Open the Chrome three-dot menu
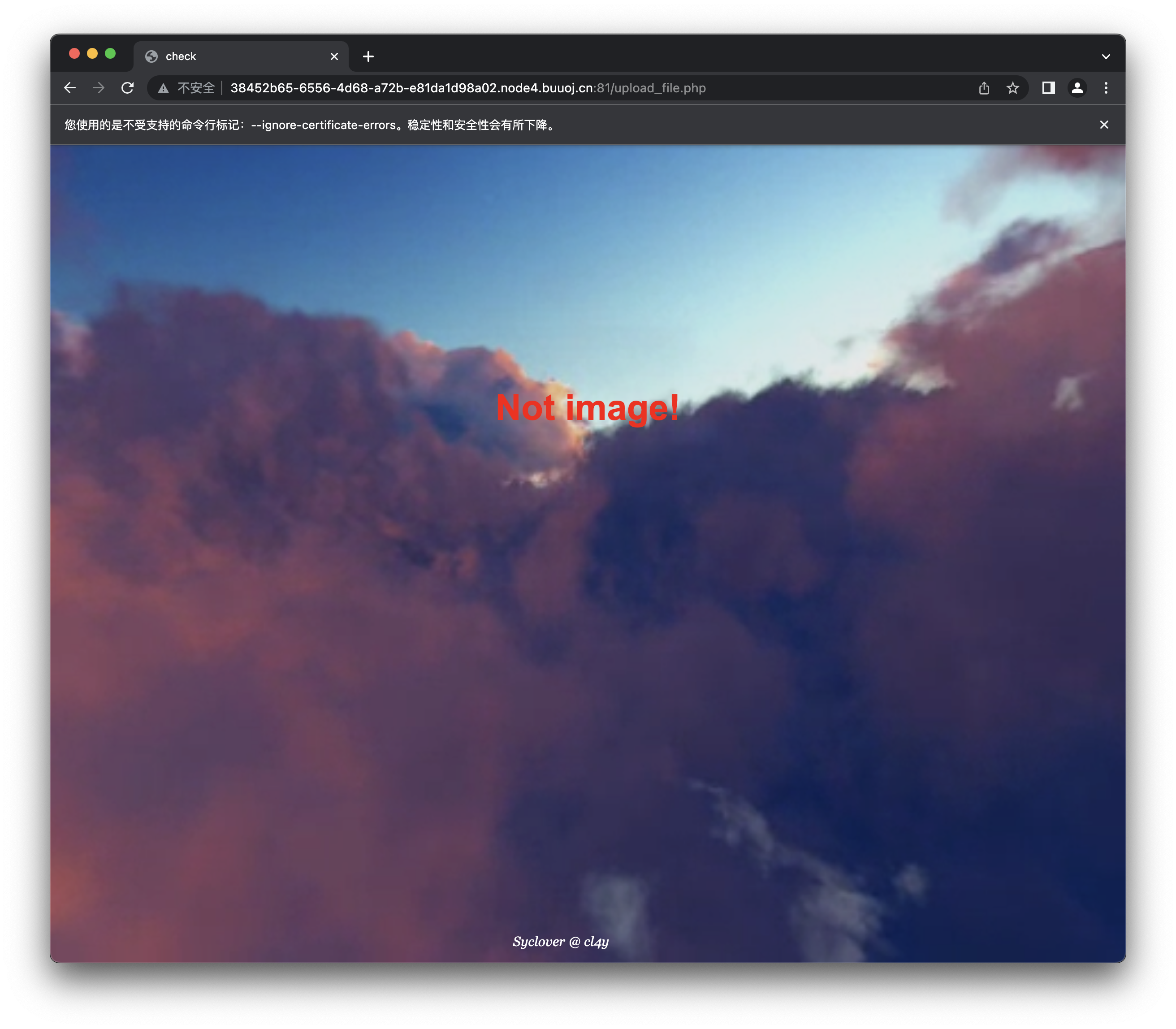This screenshot has height=1029, width=1176. coord(1106,88)
